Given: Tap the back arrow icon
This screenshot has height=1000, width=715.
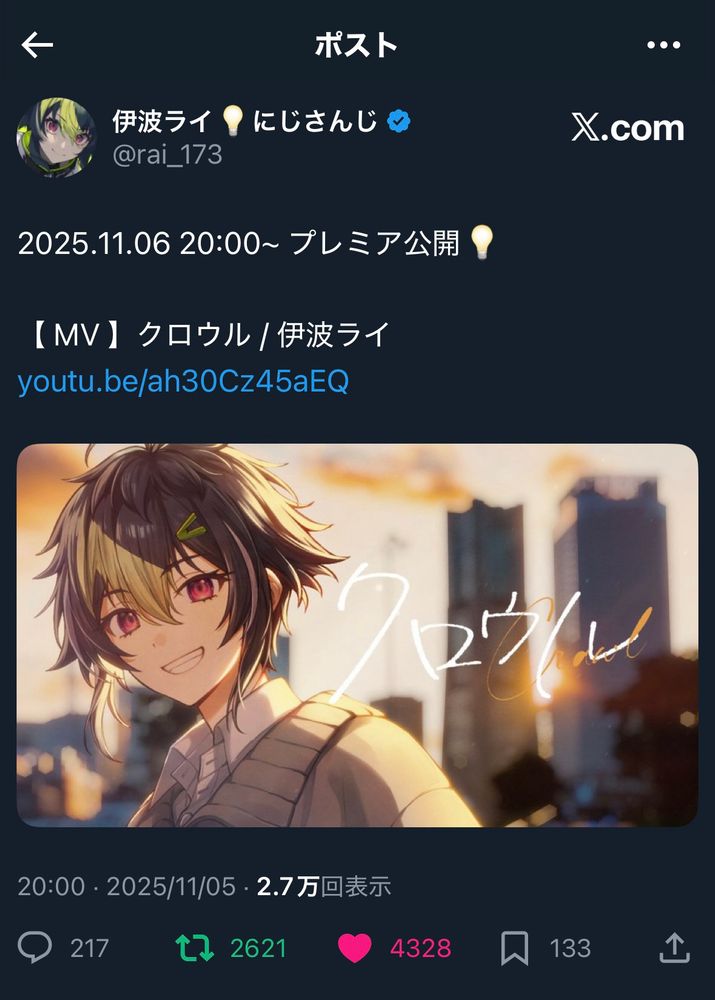Looking at the screenshot, I should (x=37, y=45).
